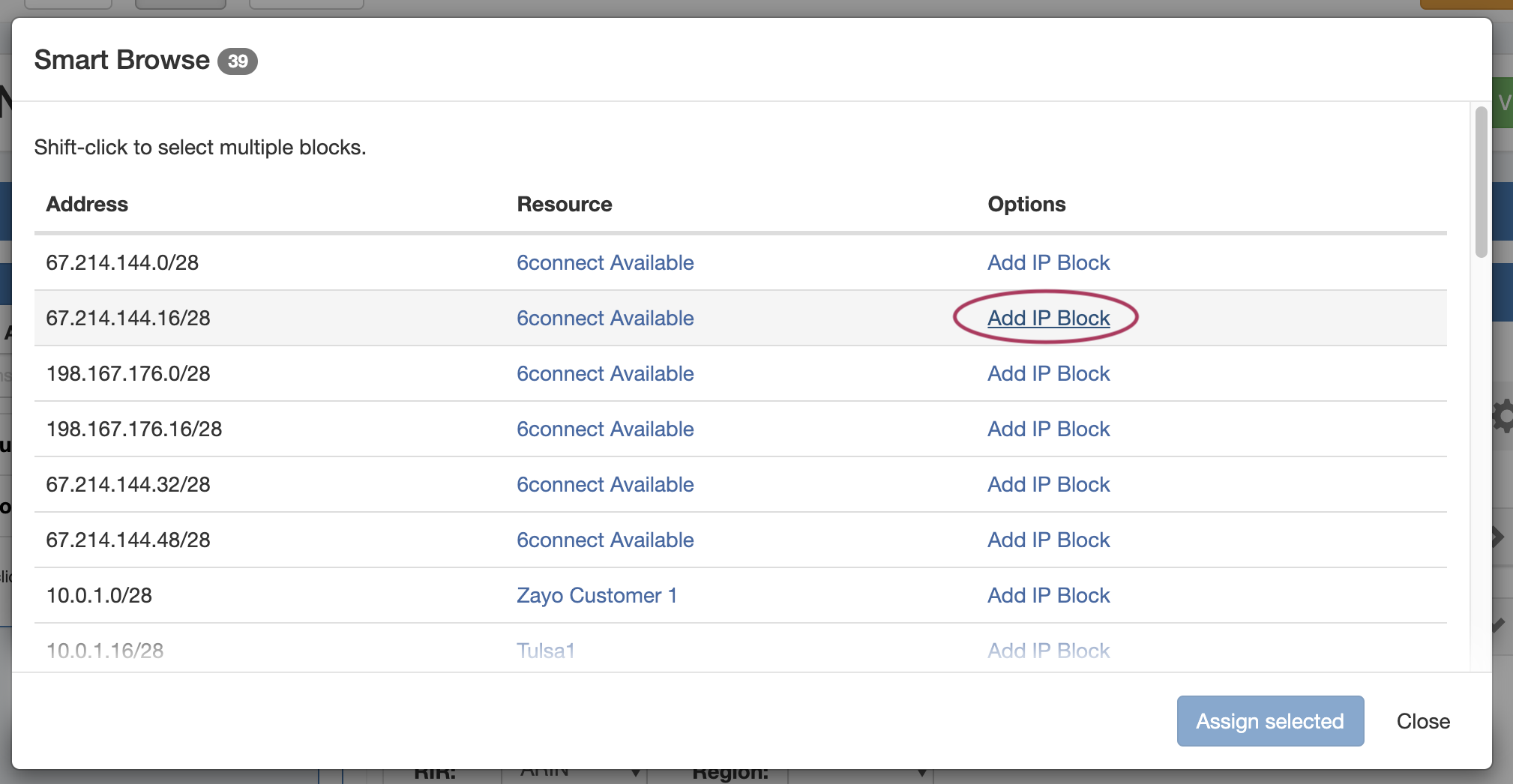Click the Smart Browse scrollbar thumb
1513x784 pixels.
1481,182
